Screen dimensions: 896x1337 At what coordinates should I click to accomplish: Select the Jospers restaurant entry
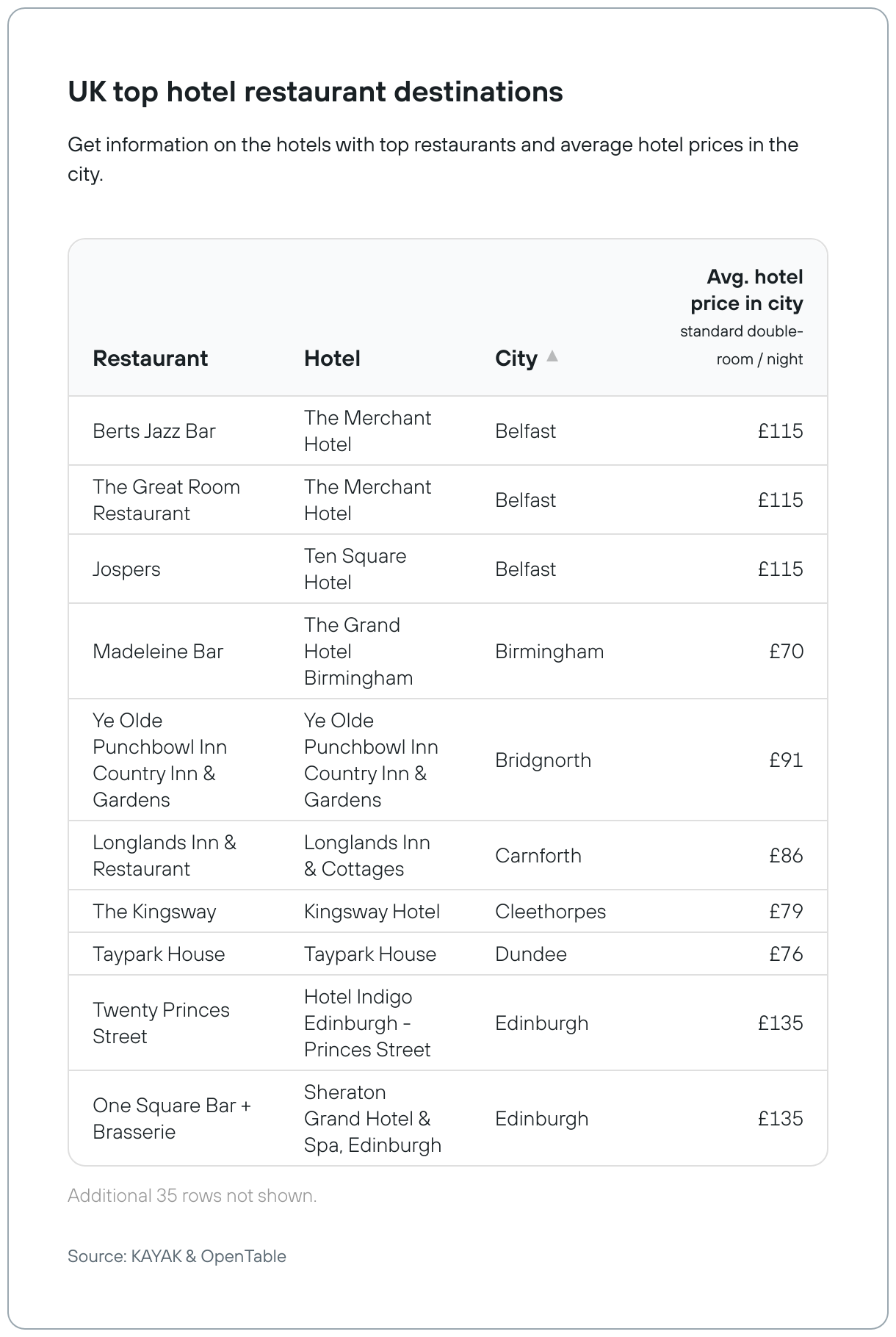pos(126,569)
